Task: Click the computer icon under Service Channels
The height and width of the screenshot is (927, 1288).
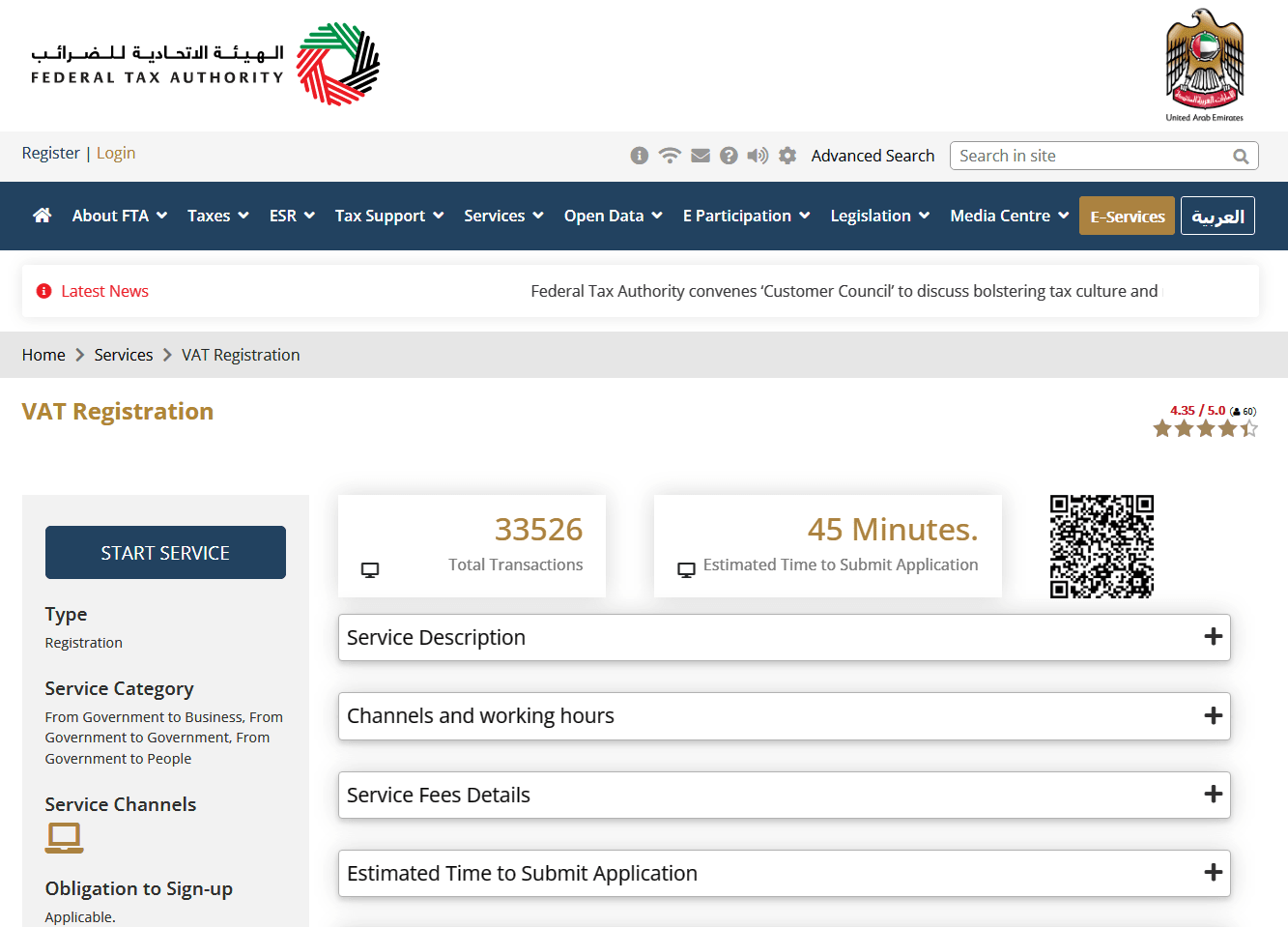Action: [63, 837]
